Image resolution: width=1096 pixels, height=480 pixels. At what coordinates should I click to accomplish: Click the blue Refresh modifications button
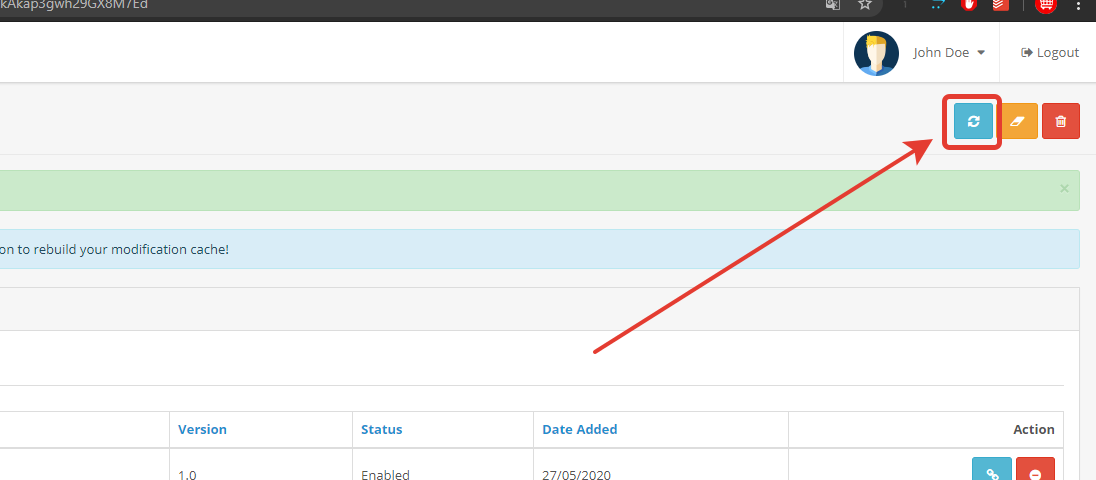click(x=973, y=121)
